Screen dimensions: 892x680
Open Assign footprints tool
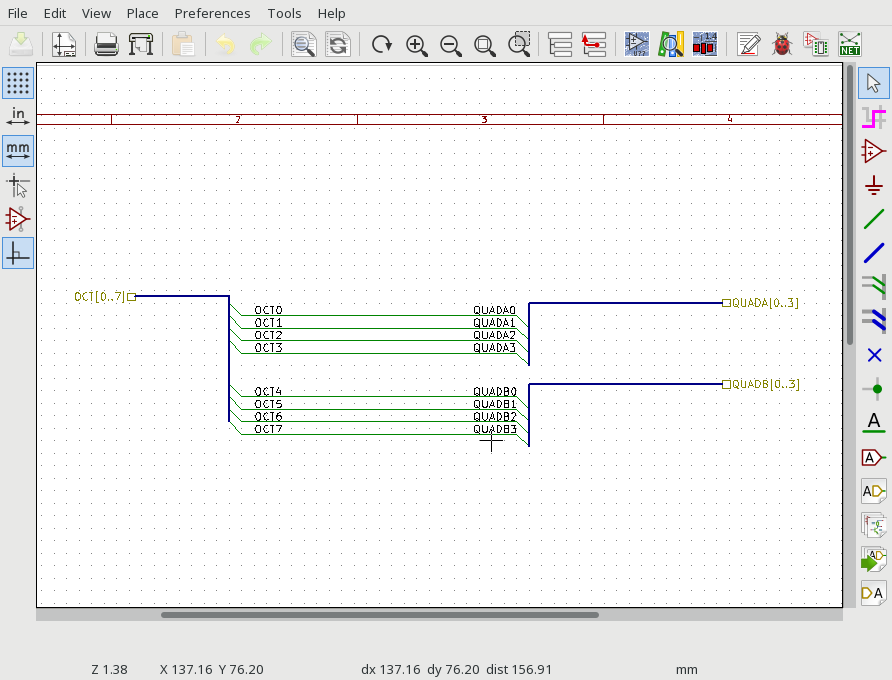tap(816, 44)
